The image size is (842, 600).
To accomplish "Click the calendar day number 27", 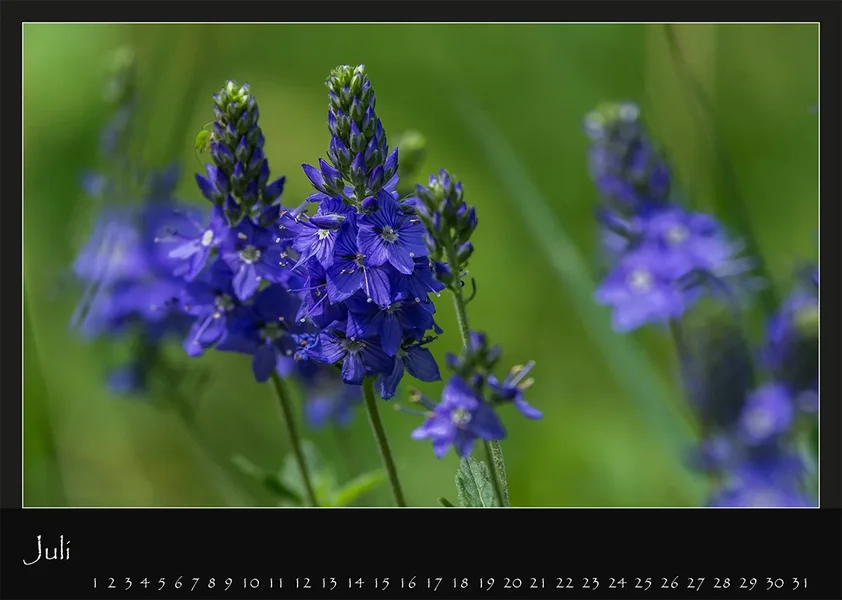I will (x=696, y=583).
